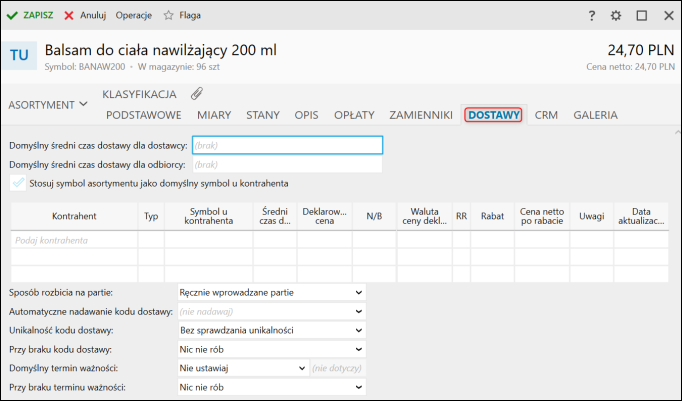The width and height of the screenshot is (682, 401).
Task: Click the RR column header
Action: pyautogui.click(x=461, y=216)
